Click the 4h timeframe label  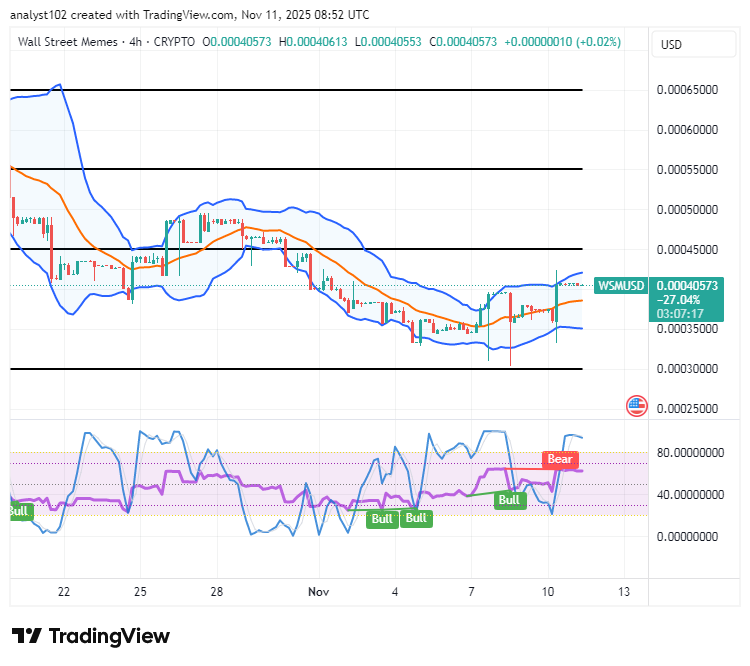(x=135, y=42)
